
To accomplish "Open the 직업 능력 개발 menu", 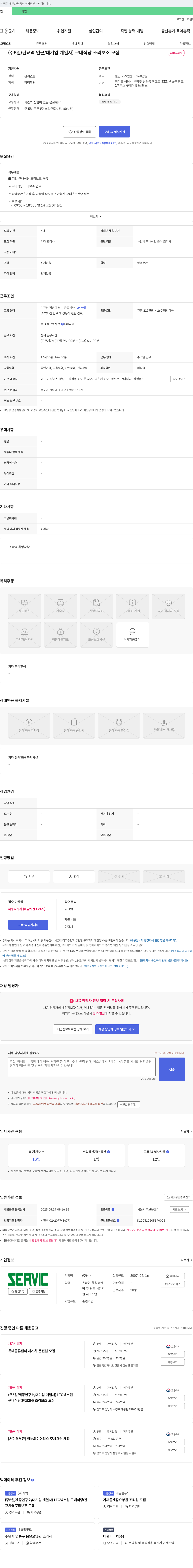I will (132, 31).
